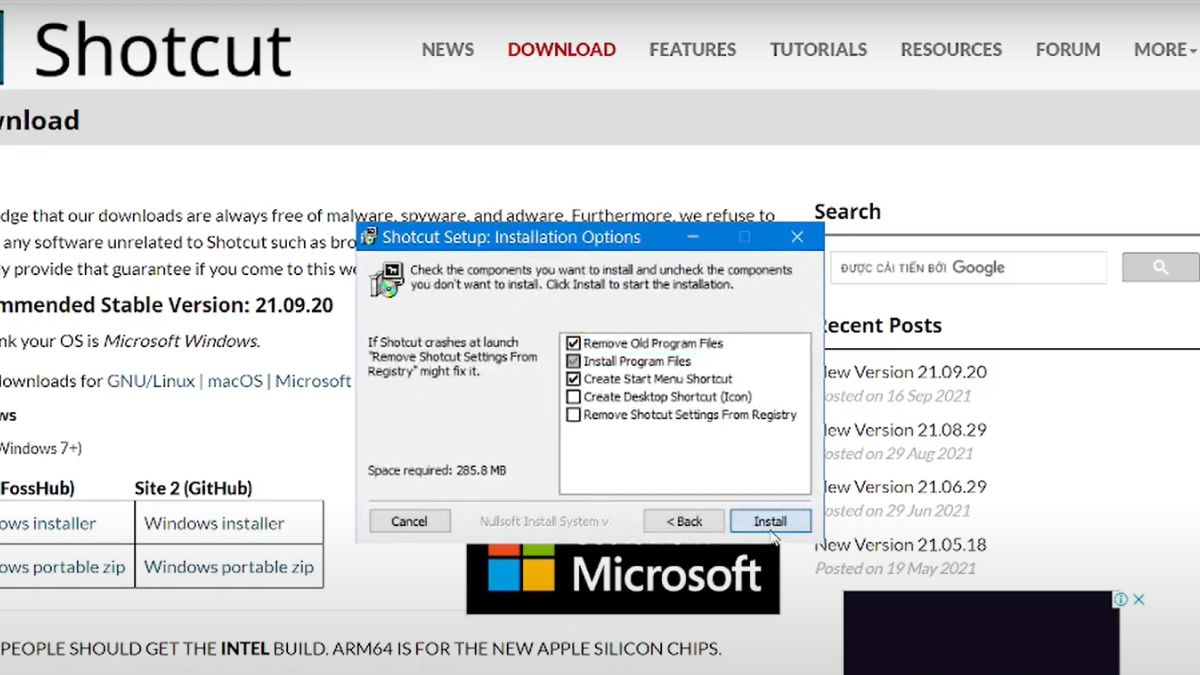Cancel the Shotcut setup

pyautogui.click(x=409, y=521)
